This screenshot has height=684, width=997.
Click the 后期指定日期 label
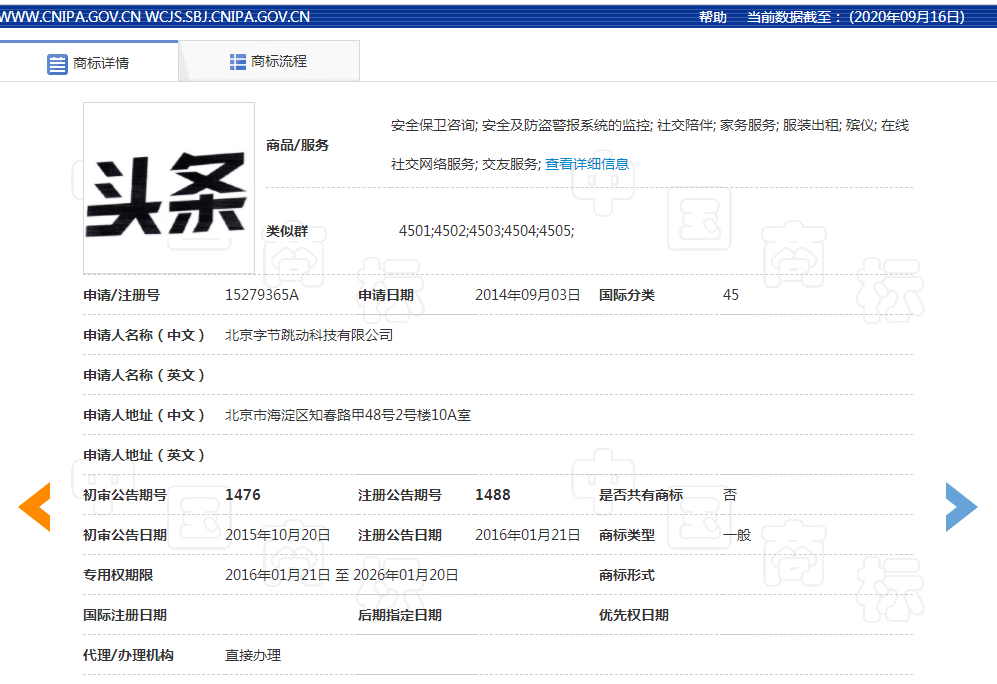pos(400,615)
